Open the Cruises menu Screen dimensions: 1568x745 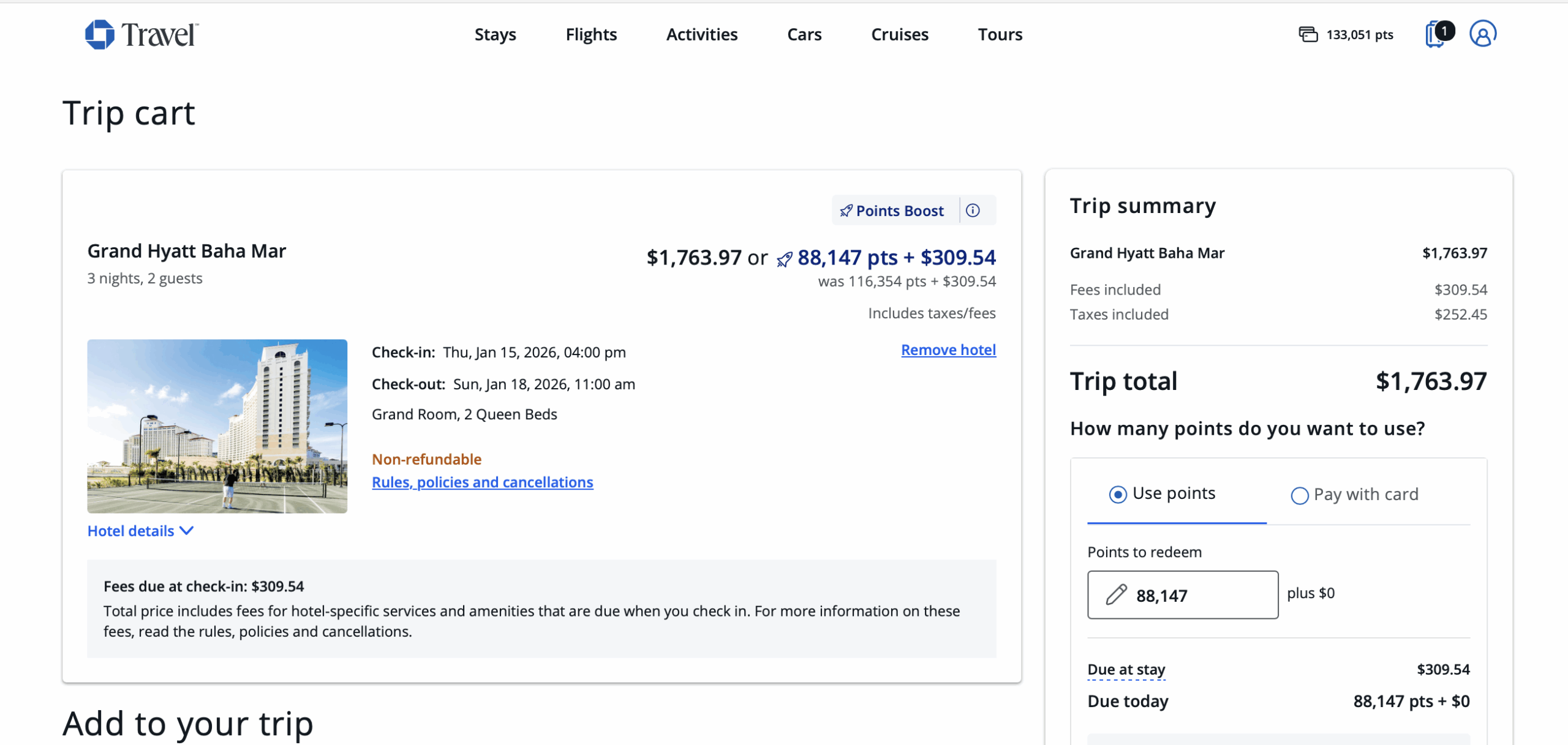click(x=900, y=34)
